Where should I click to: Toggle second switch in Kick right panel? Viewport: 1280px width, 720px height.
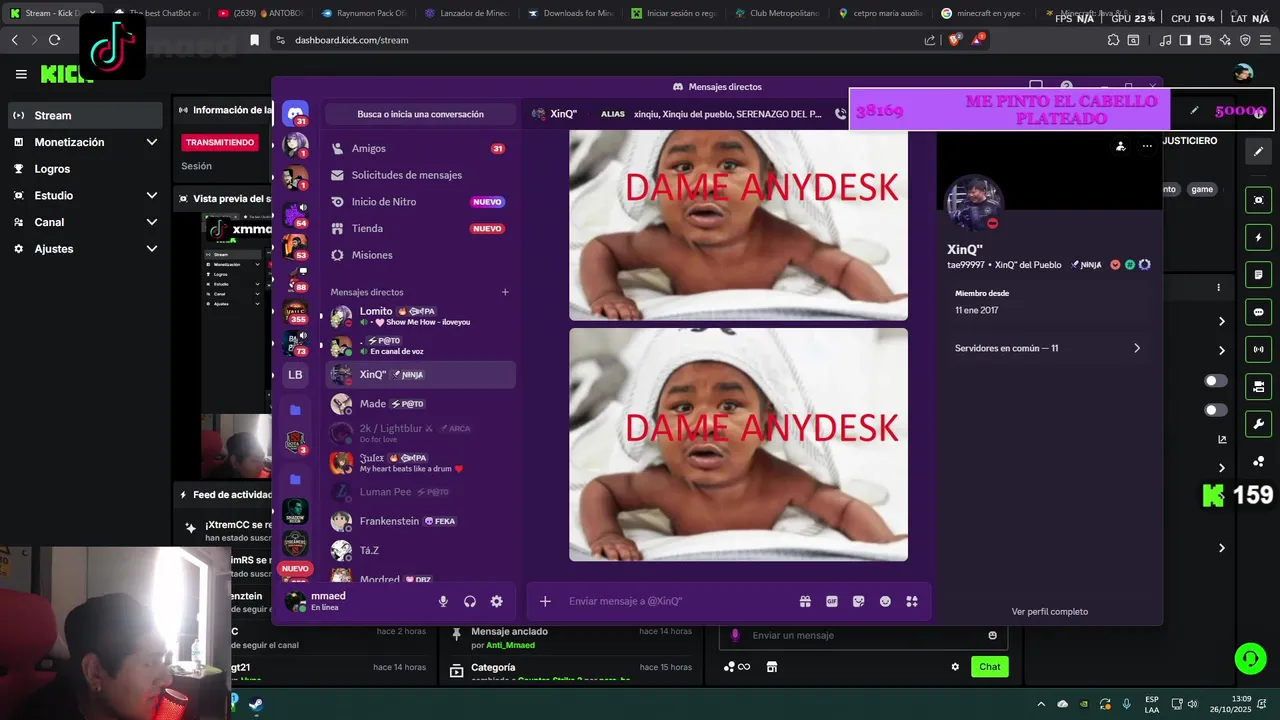click(x=1216, y=410)
